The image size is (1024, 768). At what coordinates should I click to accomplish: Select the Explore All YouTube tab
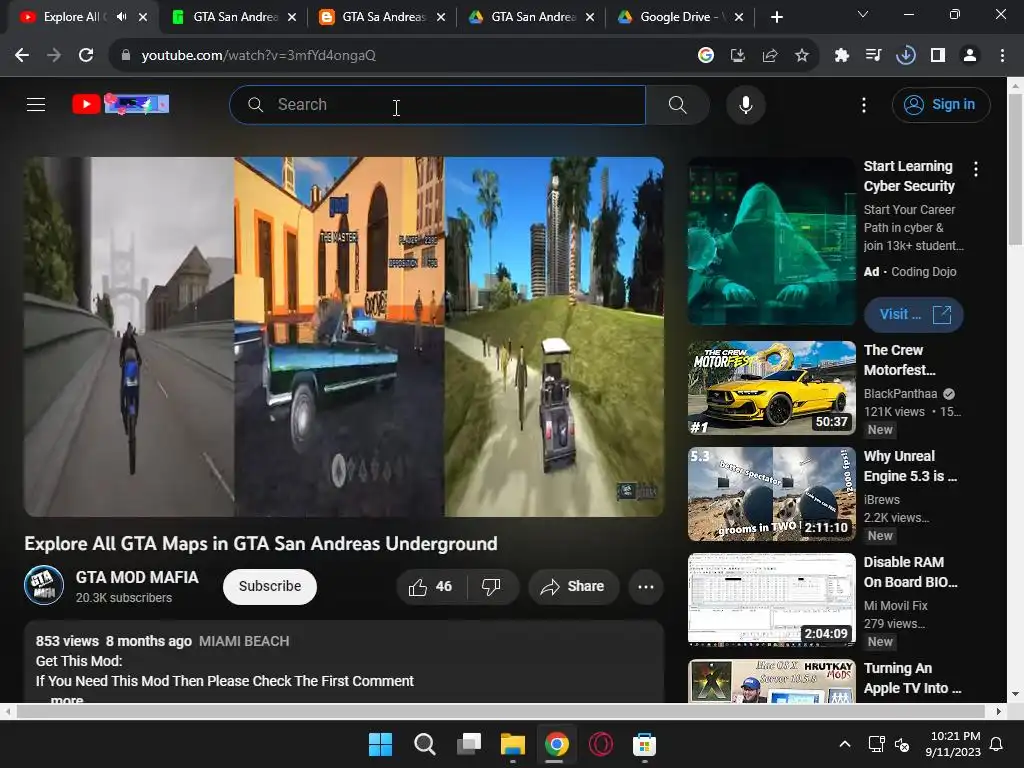pyautogui.click(x=72, y=17)
